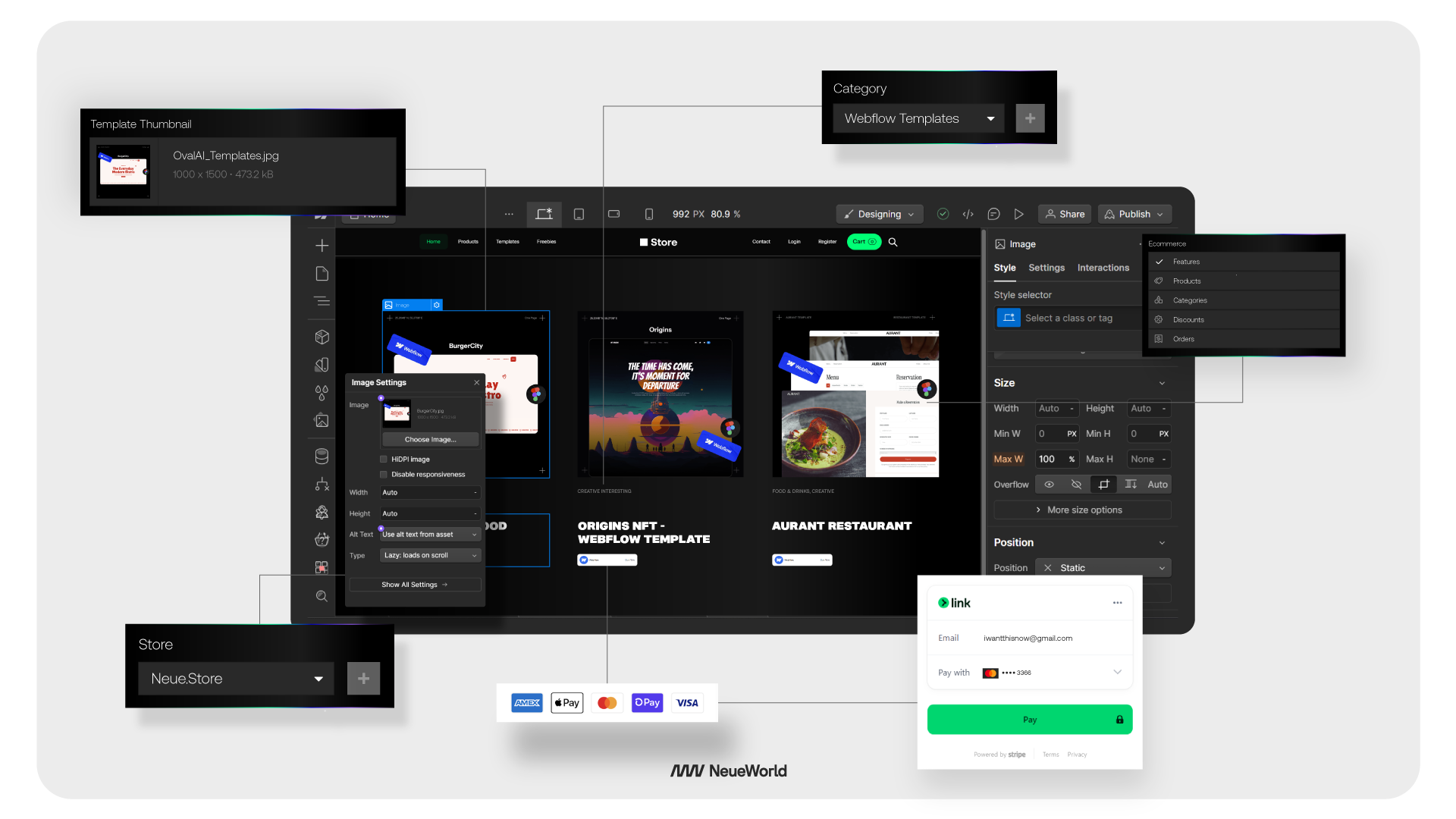Click the green Cart button
The height and width of the screenshot is (819, 1456).
pos(864,242)
